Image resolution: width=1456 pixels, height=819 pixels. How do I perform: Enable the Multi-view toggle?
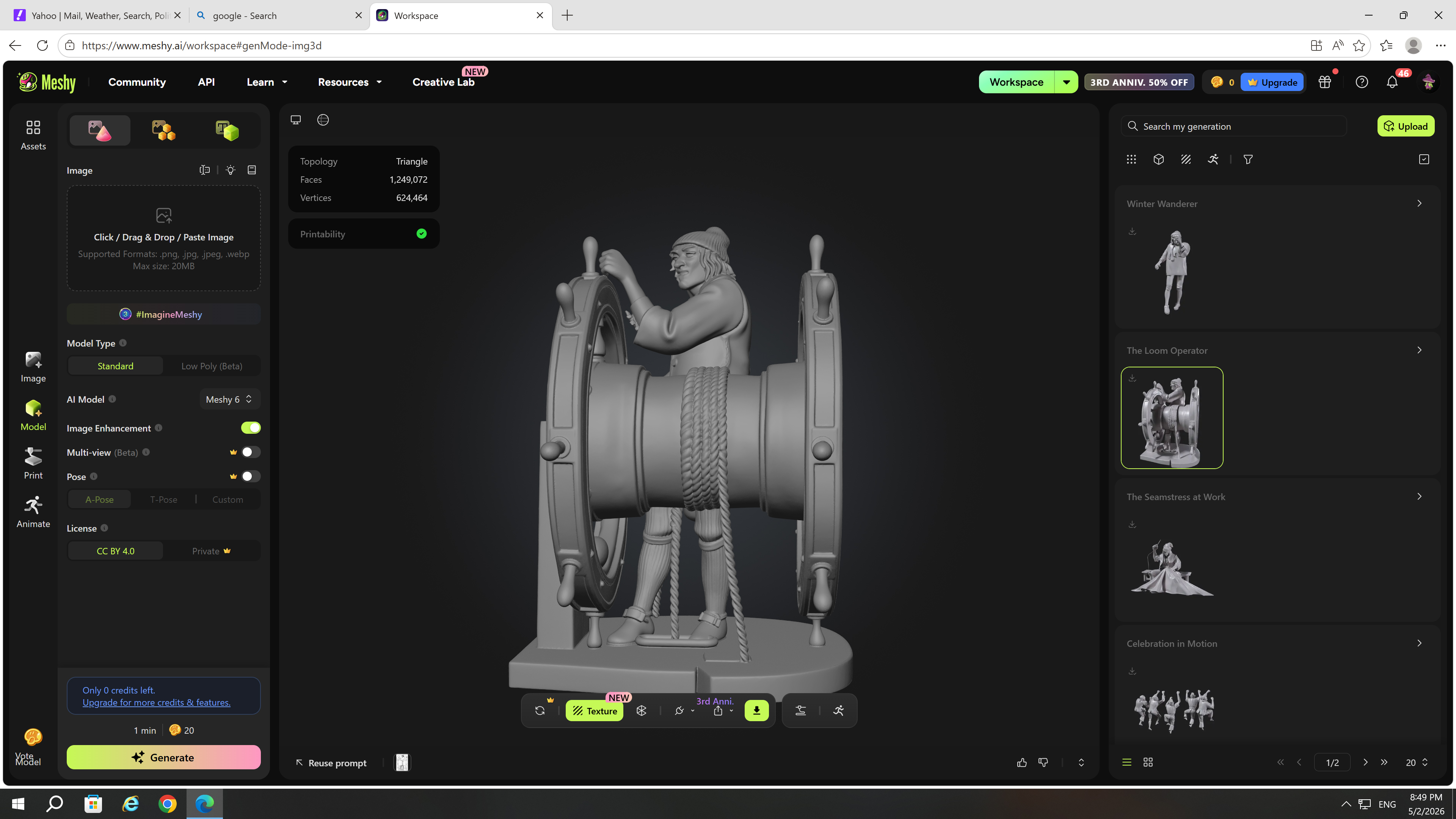point(250,452)
